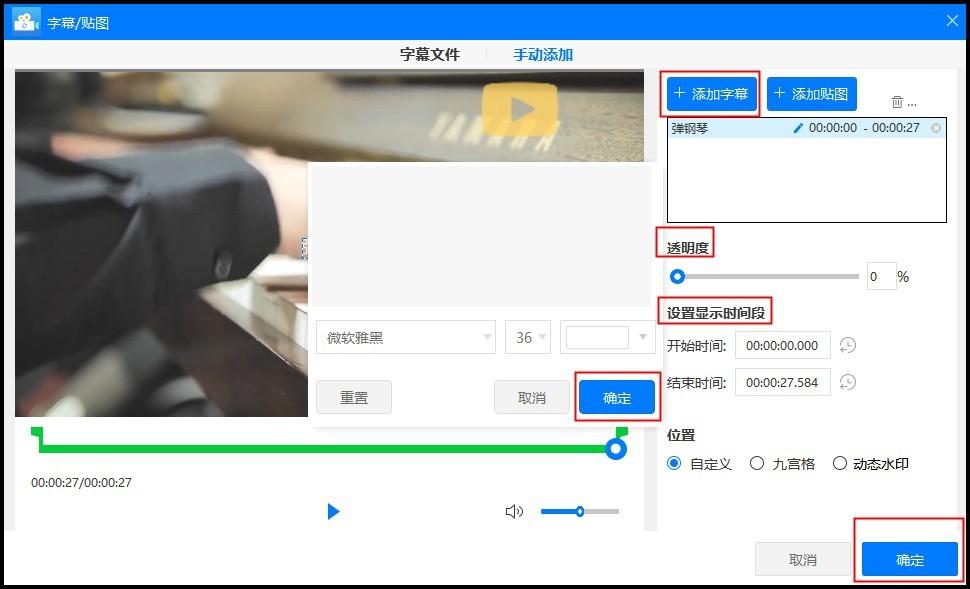Click the 透明度 slider handle
This screenshot has height=589, width=970.
tap(677, 277)
